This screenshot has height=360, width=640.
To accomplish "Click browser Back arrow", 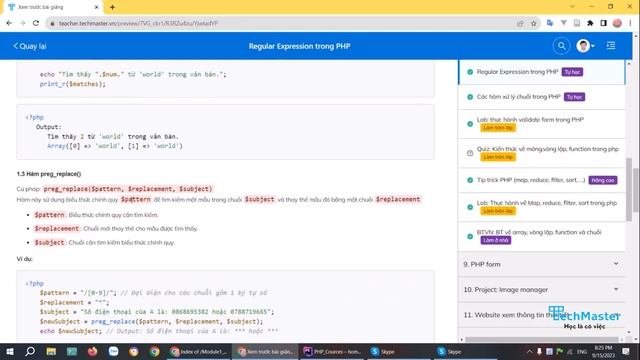I will coord(9,23).
